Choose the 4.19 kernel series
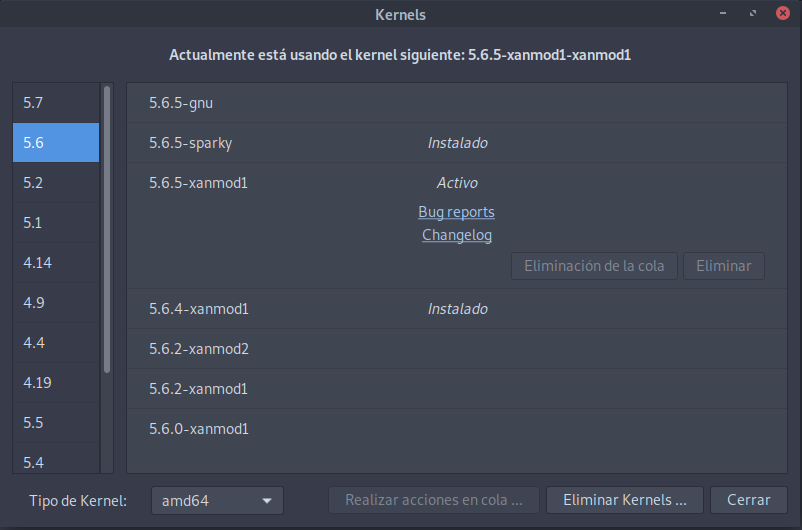802x530 pixels. (55, 383)
